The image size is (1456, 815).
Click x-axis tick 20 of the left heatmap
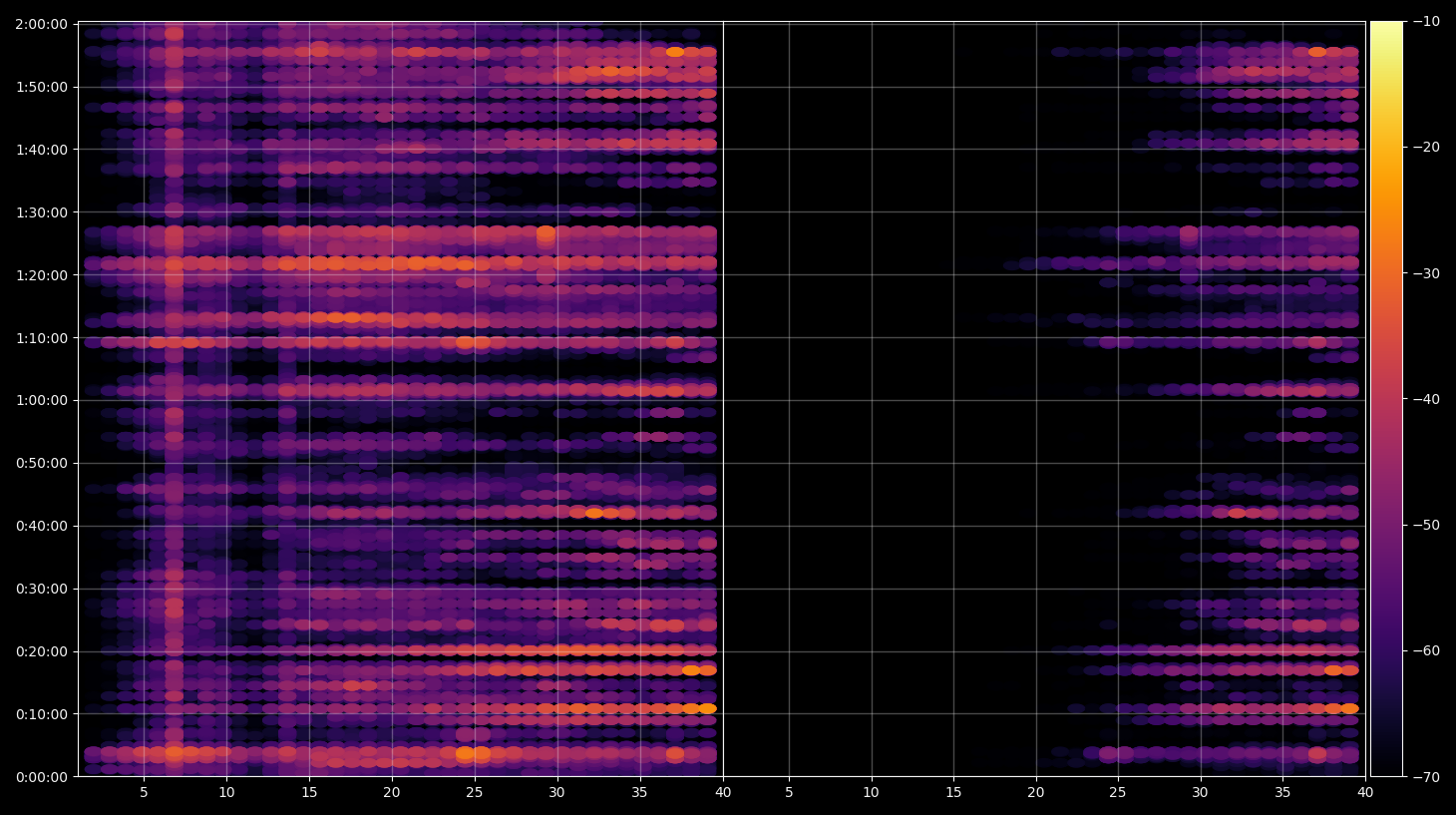(x=392, y=793)
